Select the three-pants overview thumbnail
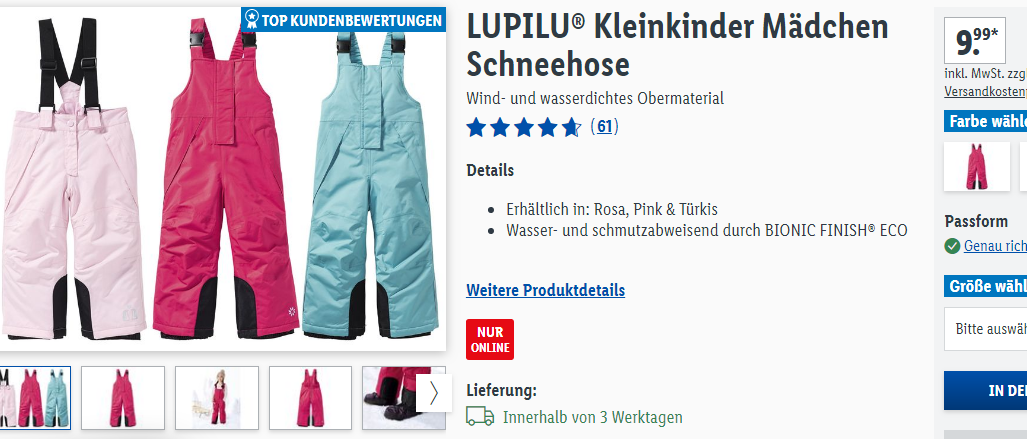This screenshot has height=439, width=1027. (35, 398)
